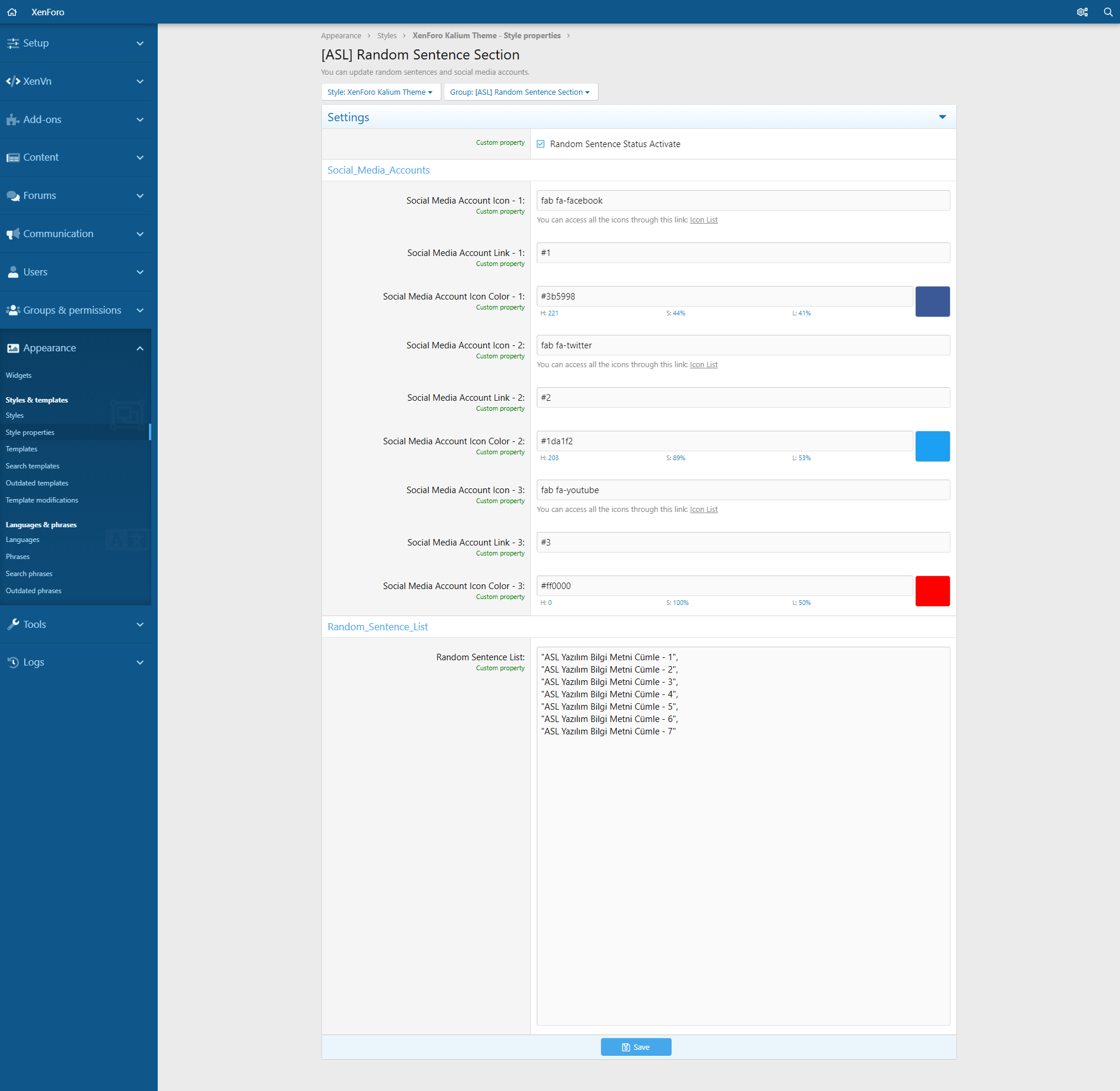Click the red color swatch for Icon Color 3

(x=932, y=591)
